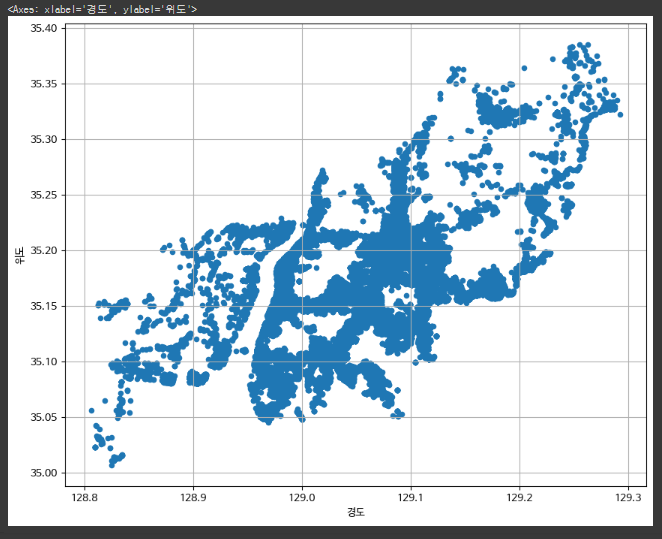This screenshot has height=539, width=662.
Task: Click the 129.3 x-axis tick label
Action: point(628,498)
